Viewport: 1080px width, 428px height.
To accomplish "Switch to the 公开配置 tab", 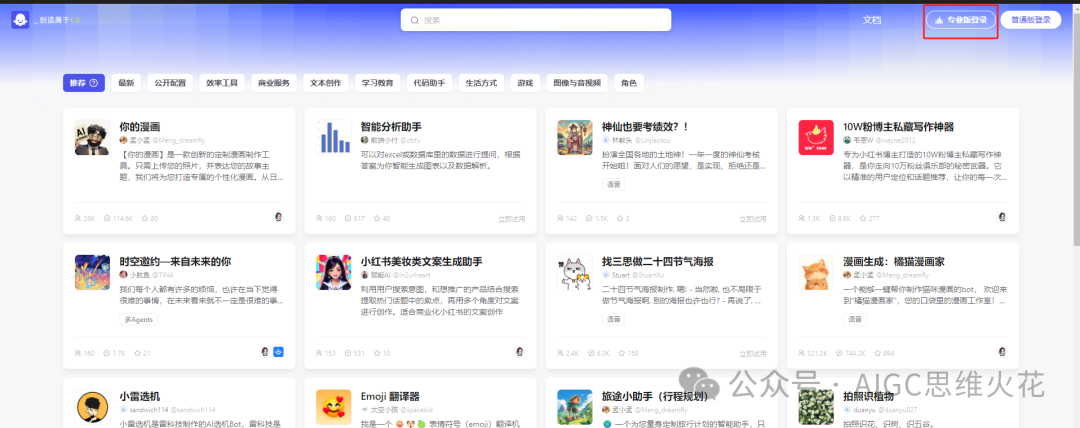I will point(170,83).
